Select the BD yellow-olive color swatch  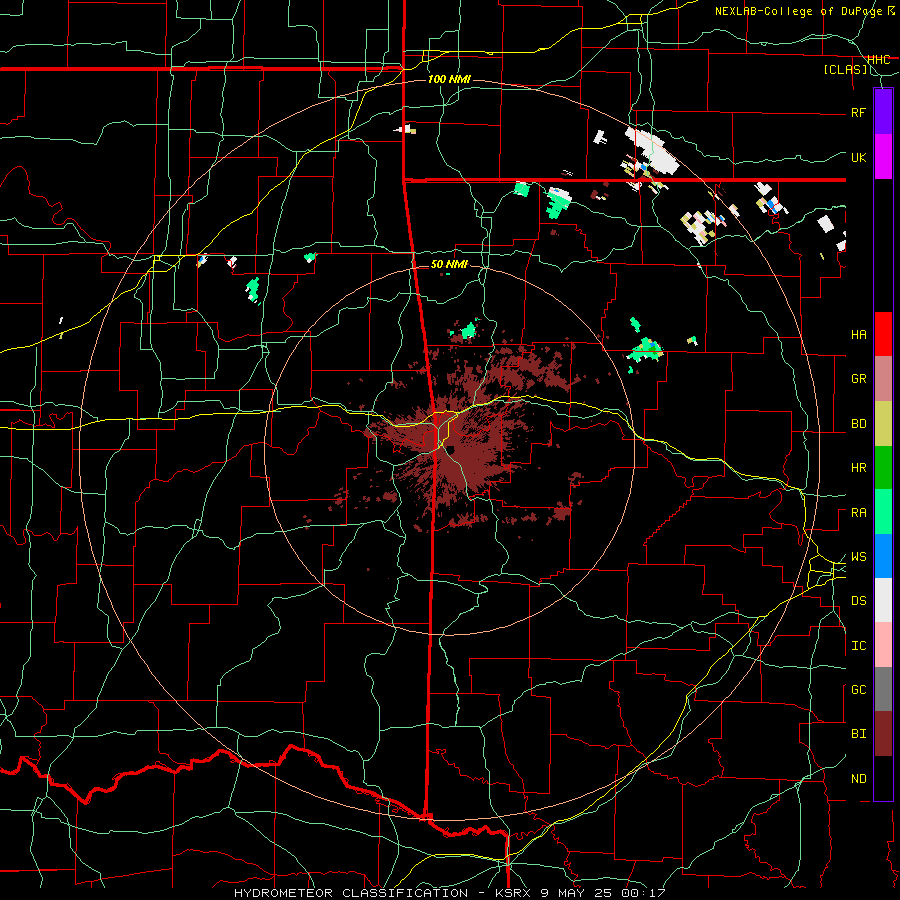tap(883, 423)
